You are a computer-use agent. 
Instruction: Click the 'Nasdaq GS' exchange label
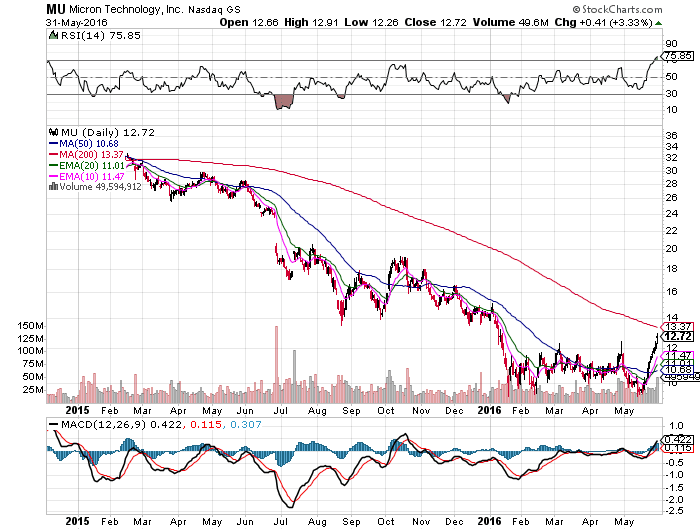(x=214, y=9)
